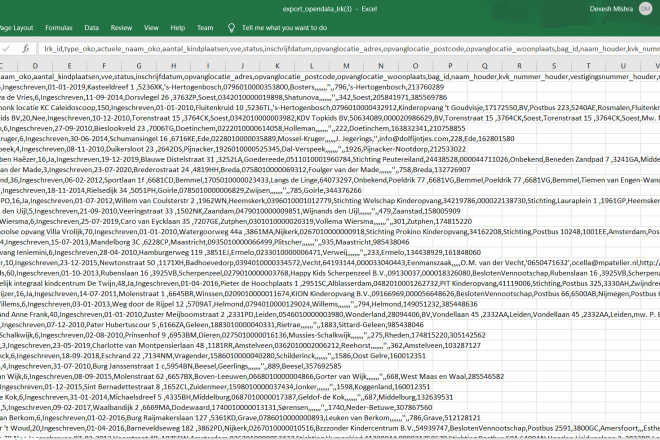Select column S header
660x440 pixels.
(554, 66)
